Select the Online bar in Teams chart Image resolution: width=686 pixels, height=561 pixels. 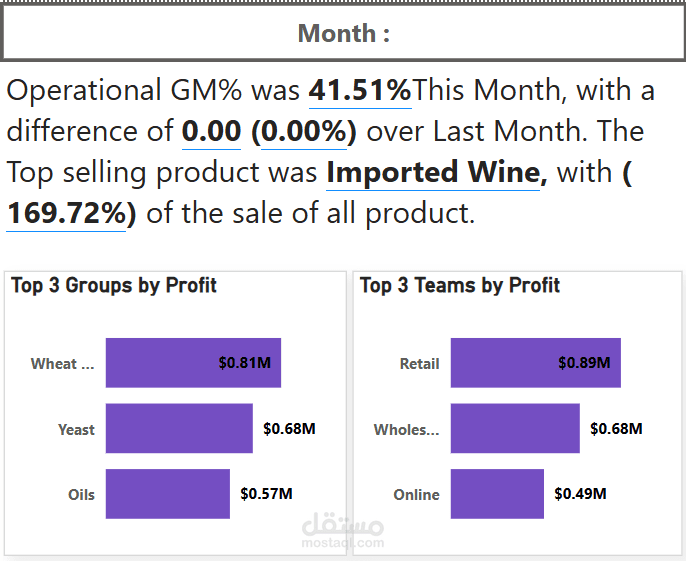coord(497,494)
